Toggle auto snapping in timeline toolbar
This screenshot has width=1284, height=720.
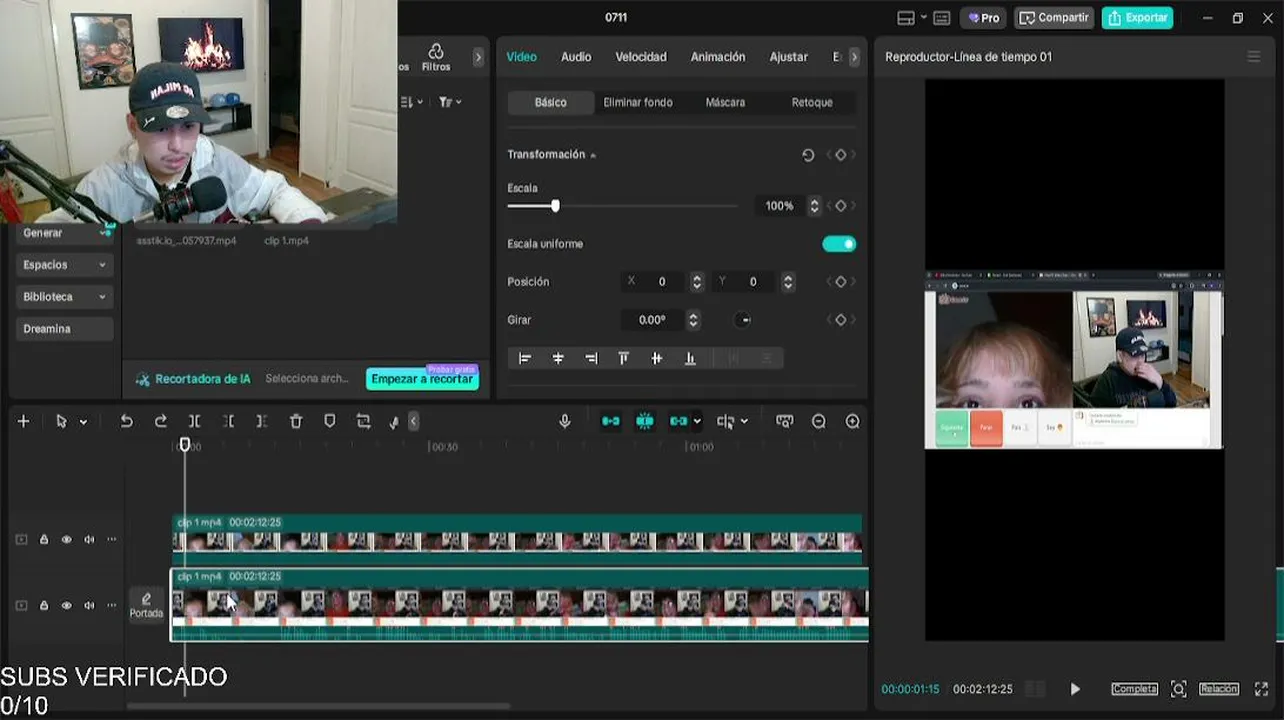coord(644,421)
